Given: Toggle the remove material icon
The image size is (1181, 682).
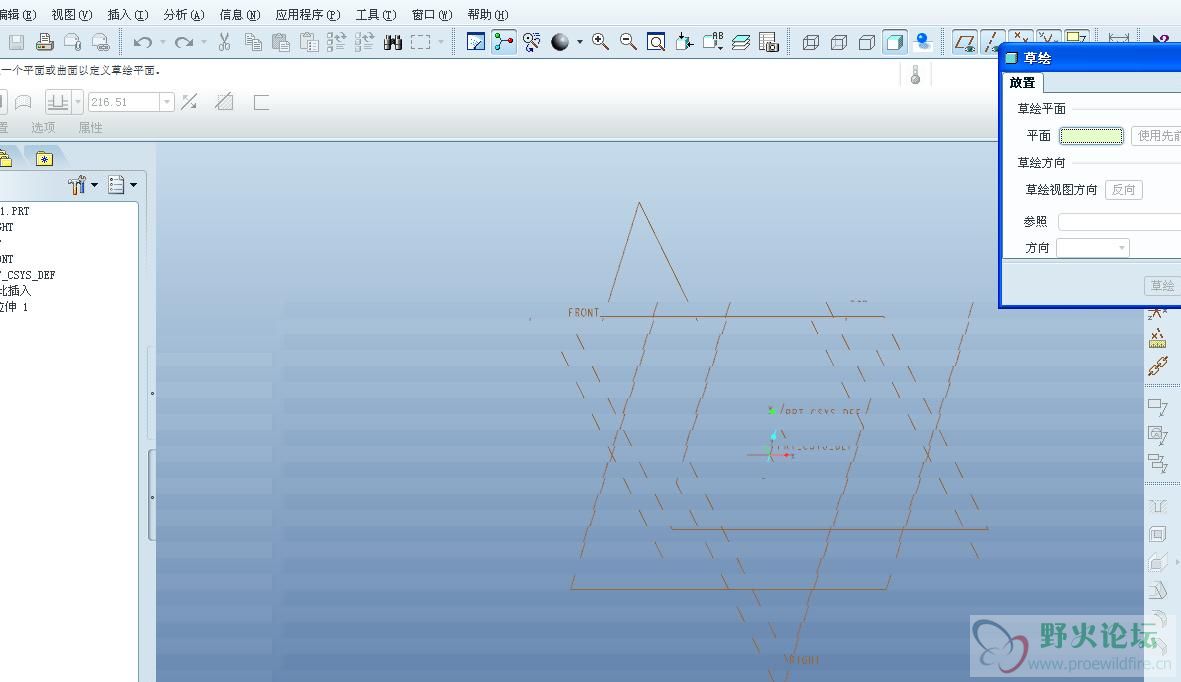Looking at the screenshot, I should [x=224, y=102].
